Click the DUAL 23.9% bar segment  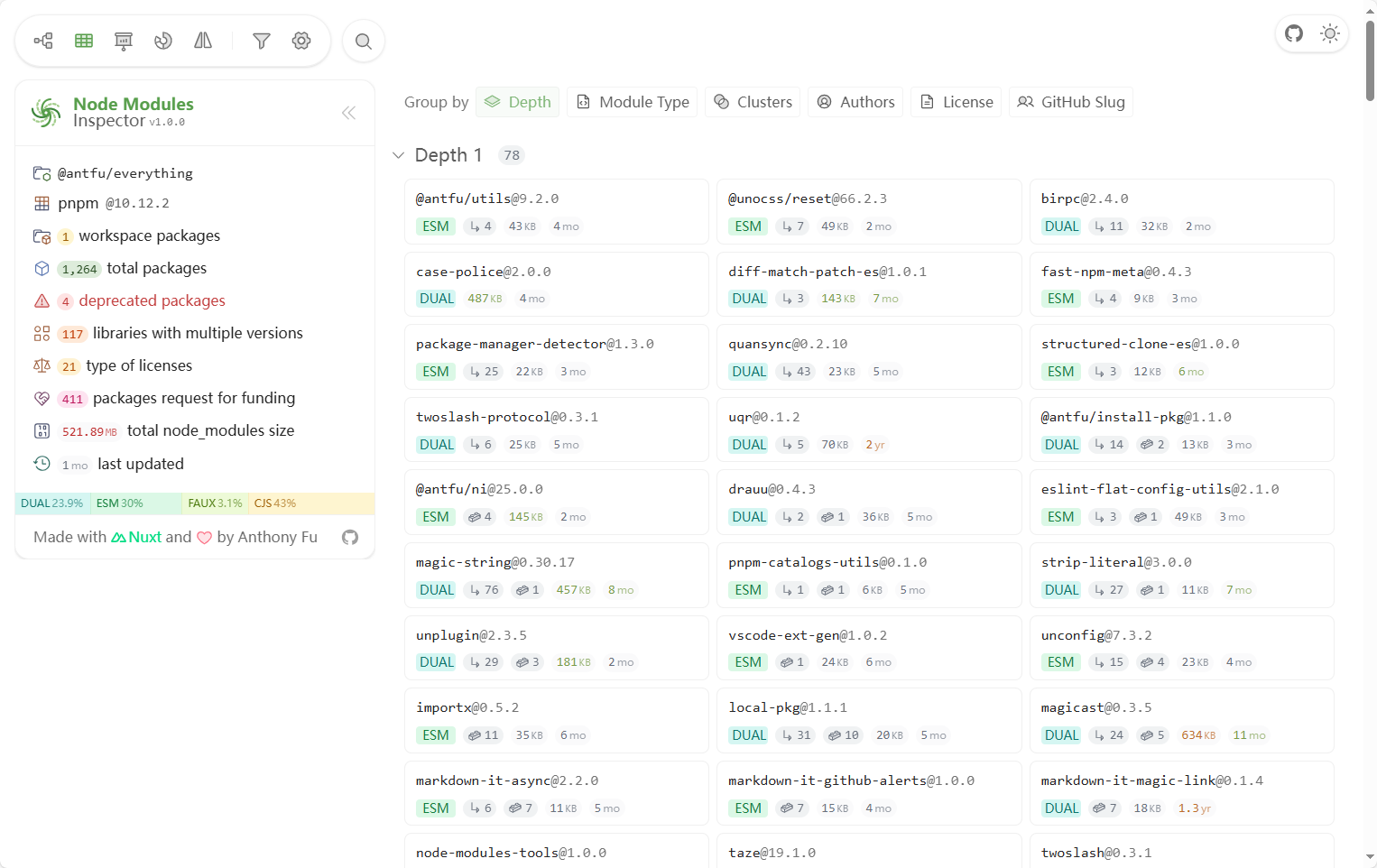52,503
